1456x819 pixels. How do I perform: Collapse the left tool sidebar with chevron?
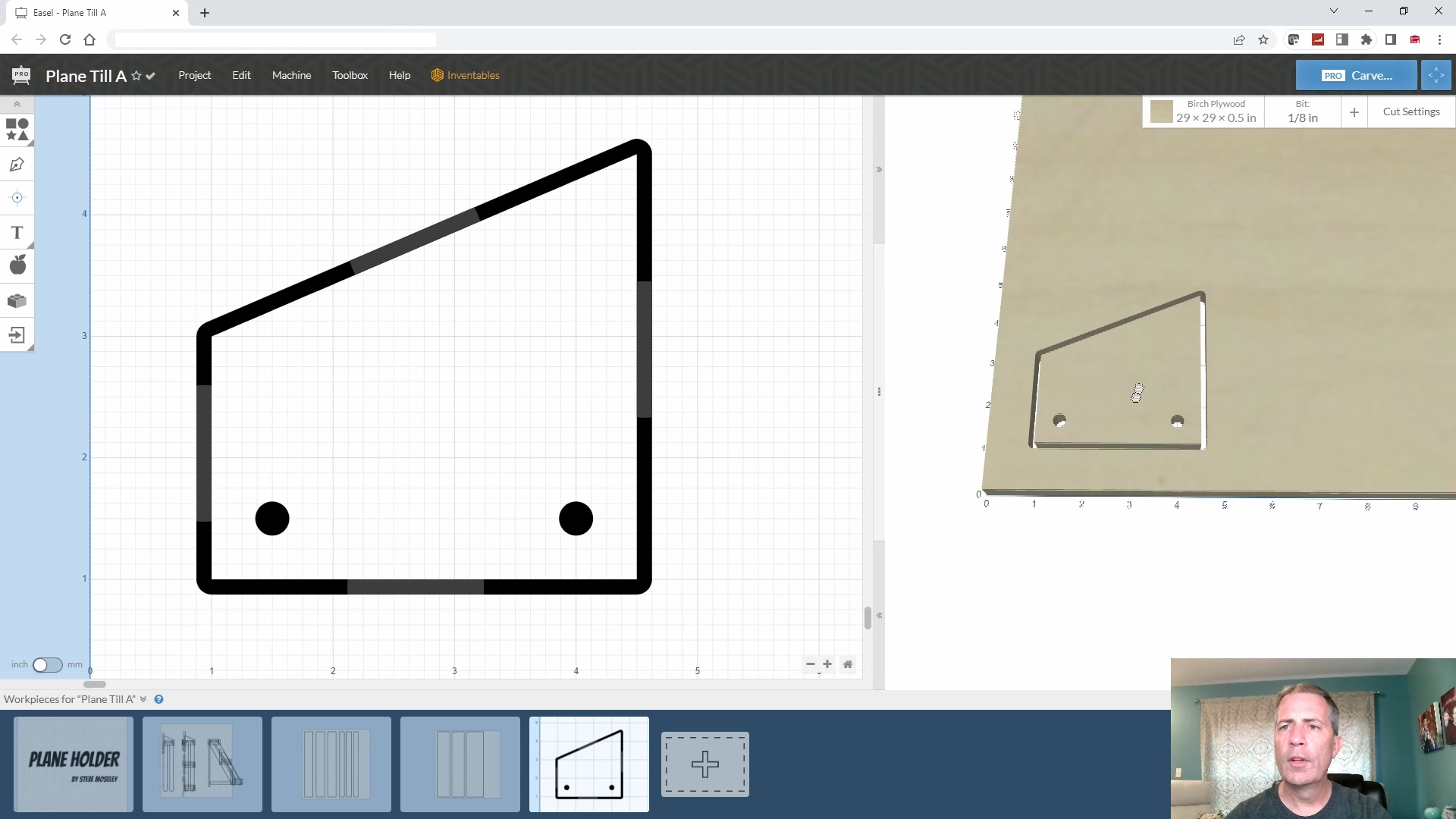[x=17, y=104]
